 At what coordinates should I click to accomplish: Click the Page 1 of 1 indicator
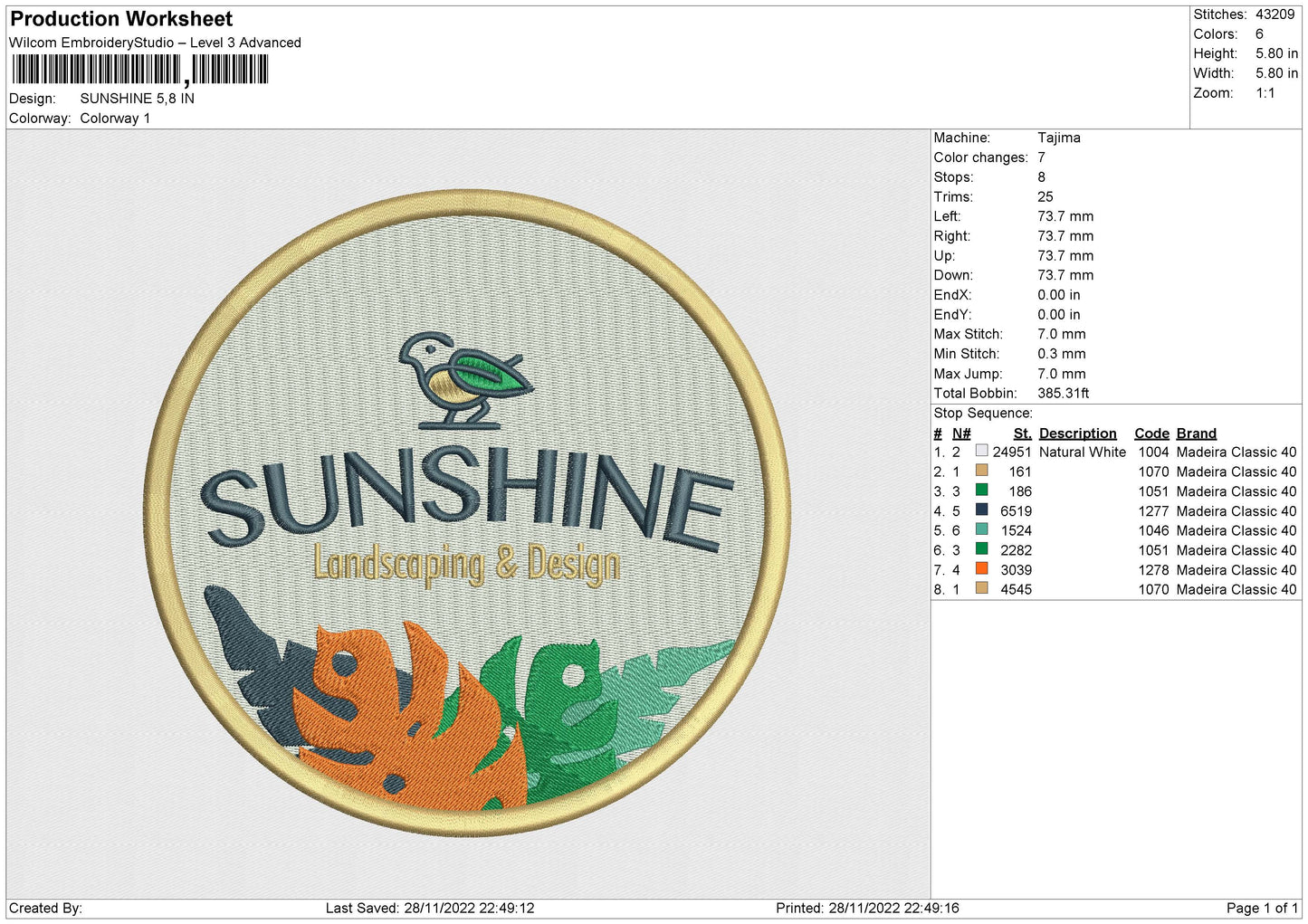click(1262, 909)
